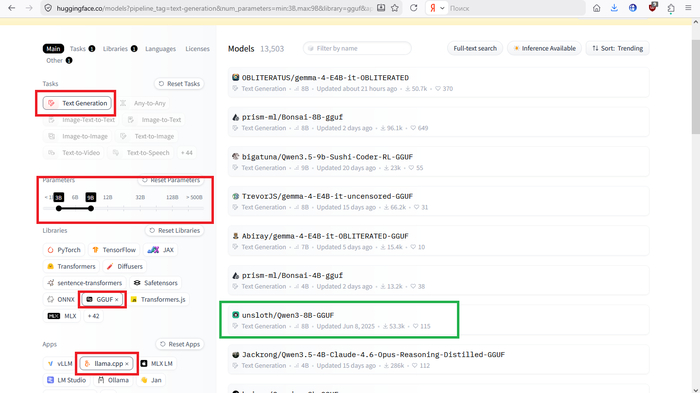Open browser extensions puzzle icon

pos(671,8)
